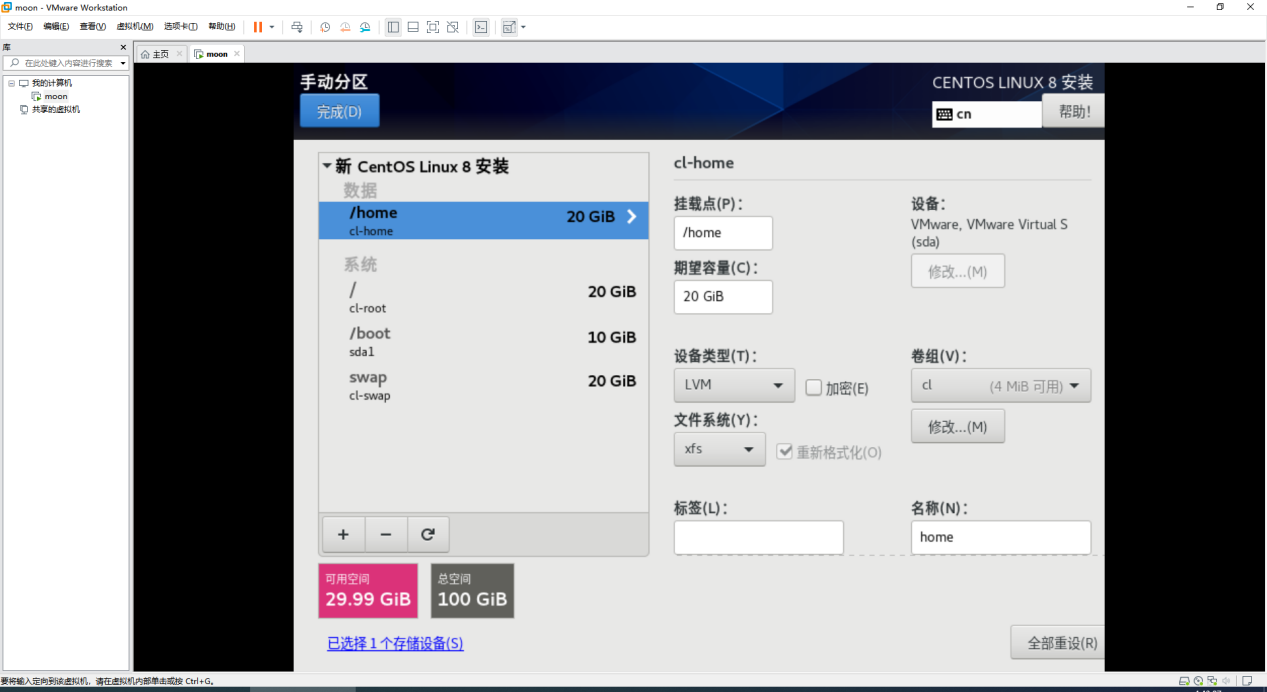
Task: Open the library search dropdown arrow
Action: coord(123,63)
